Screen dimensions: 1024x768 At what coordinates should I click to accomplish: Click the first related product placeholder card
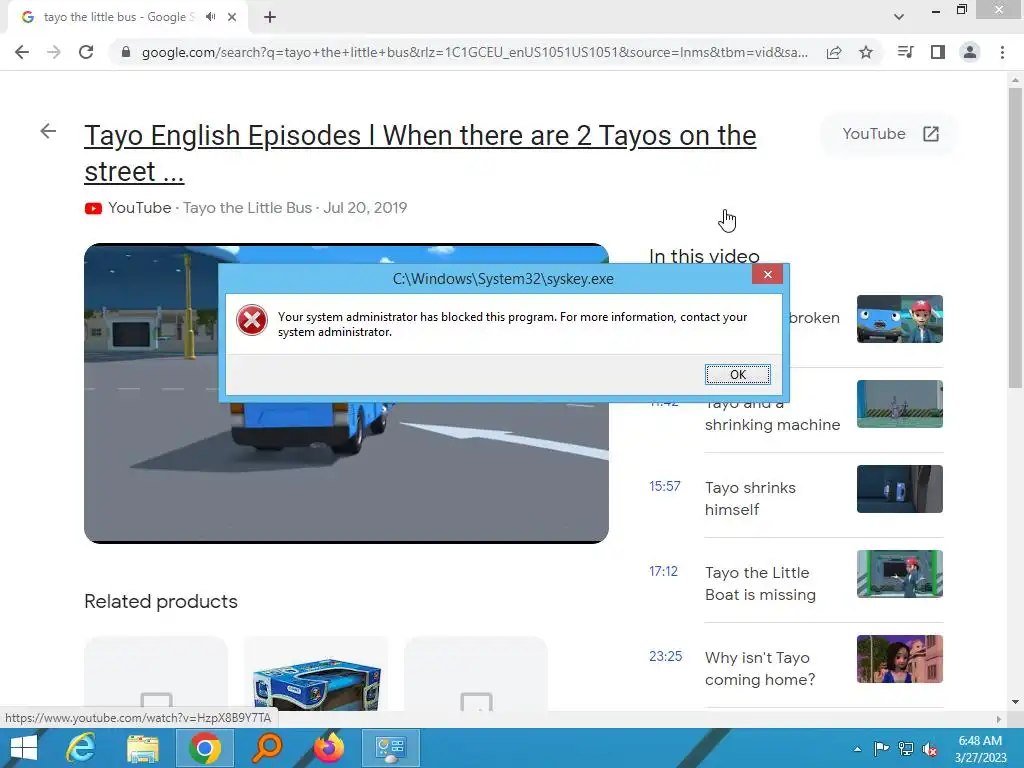[156, 674]
